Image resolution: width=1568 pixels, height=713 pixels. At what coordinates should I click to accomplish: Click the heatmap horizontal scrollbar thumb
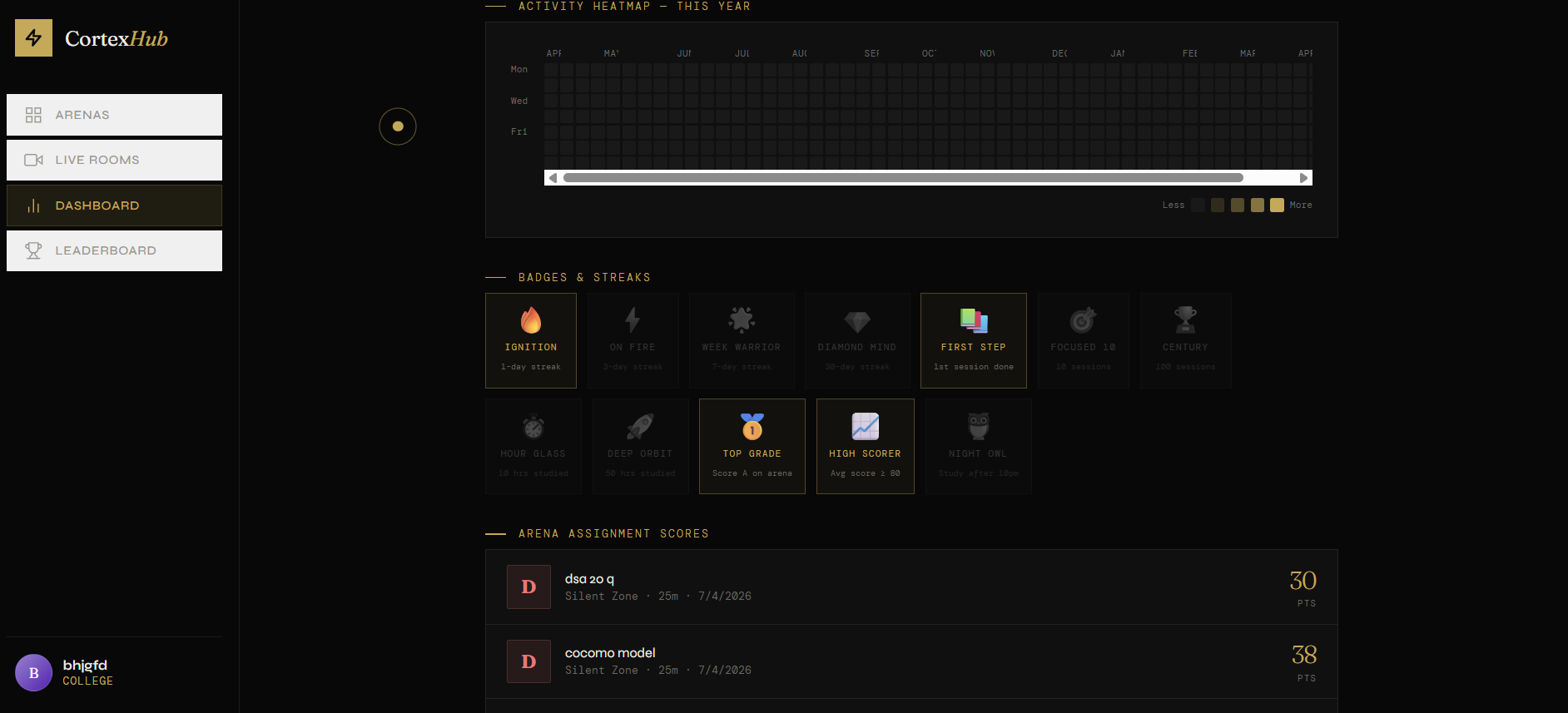[x=903, y=178]
